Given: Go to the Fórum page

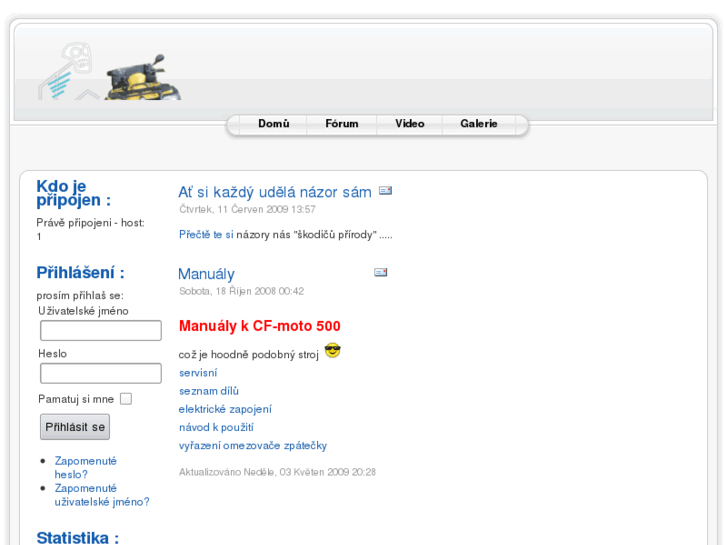Looking at the screenshot, I should 342,123.
